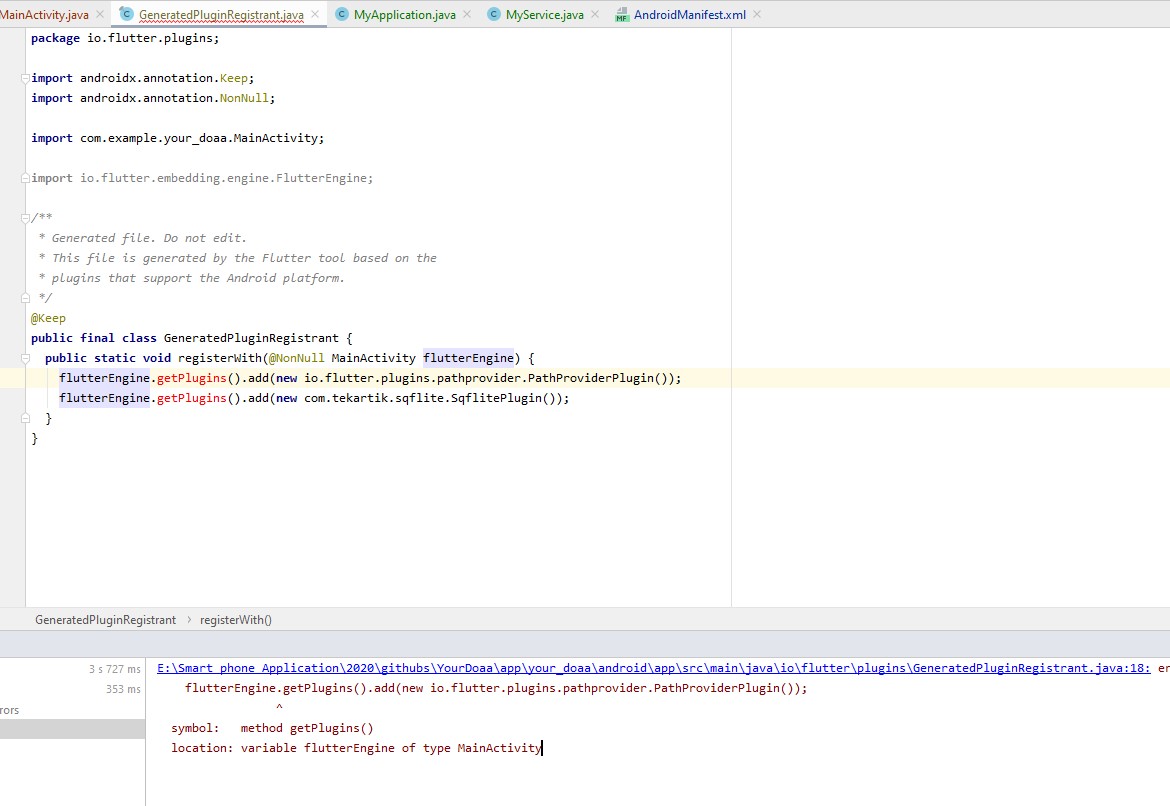Screen dimensions: 1170x806
Task: Click the 353 ms build timing entry
Action: [x=122, y=689]
